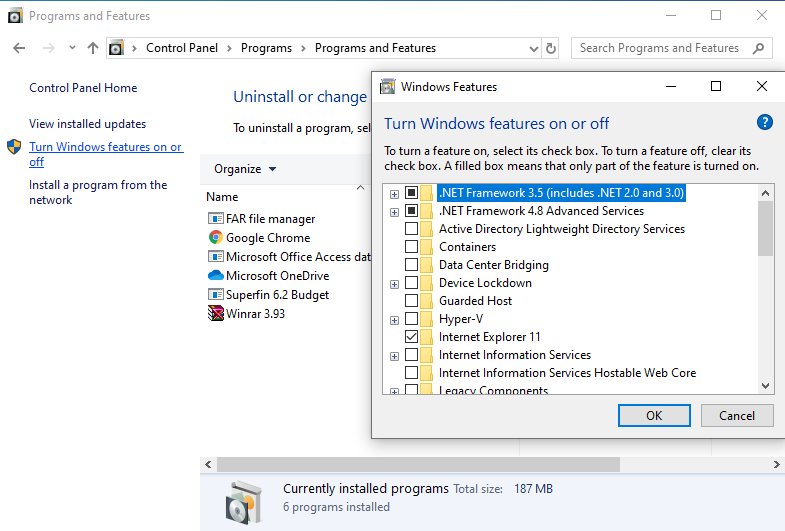Toggle the .NET Framework 3.5 checkbox

click(412, 193)
